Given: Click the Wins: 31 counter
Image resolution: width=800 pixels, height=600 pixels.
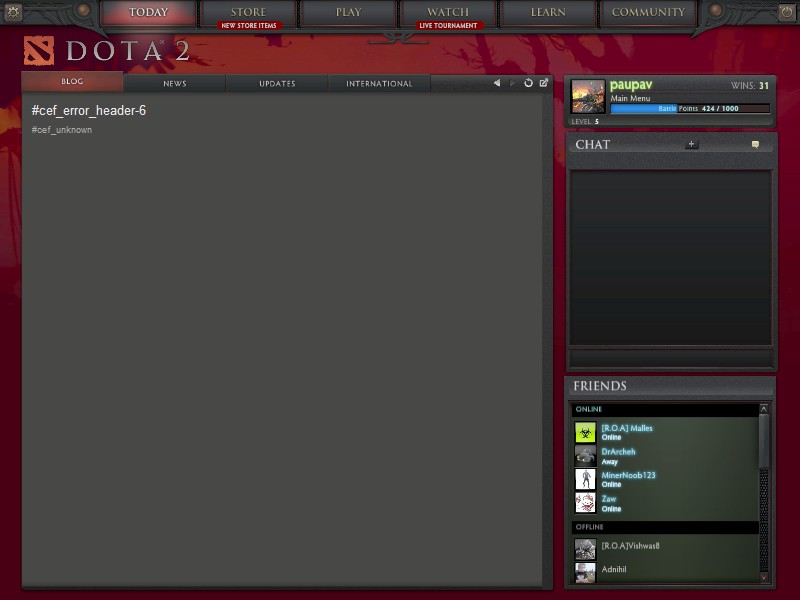Looking at the screenshot, I should 749,86.
